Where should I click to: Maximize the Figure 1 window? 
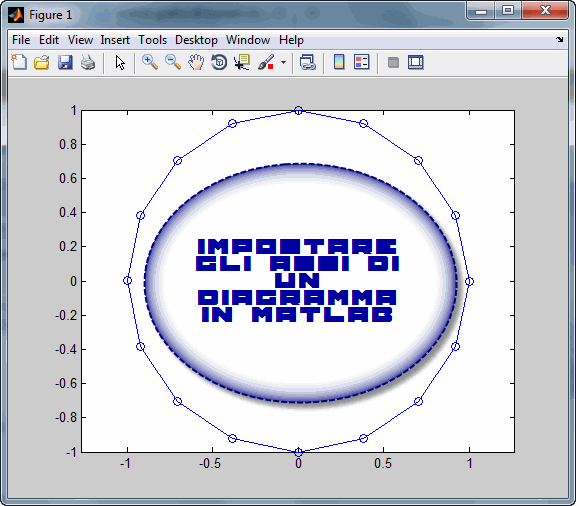[x=508, y=11]
